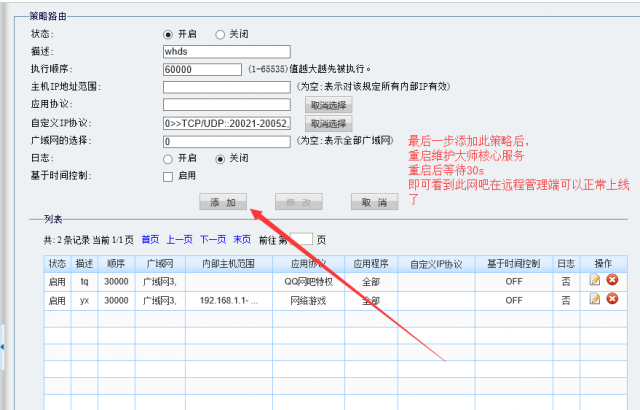Open 下一页 of the list
This screenshot has height=410, width=640.
pos(213,240)
